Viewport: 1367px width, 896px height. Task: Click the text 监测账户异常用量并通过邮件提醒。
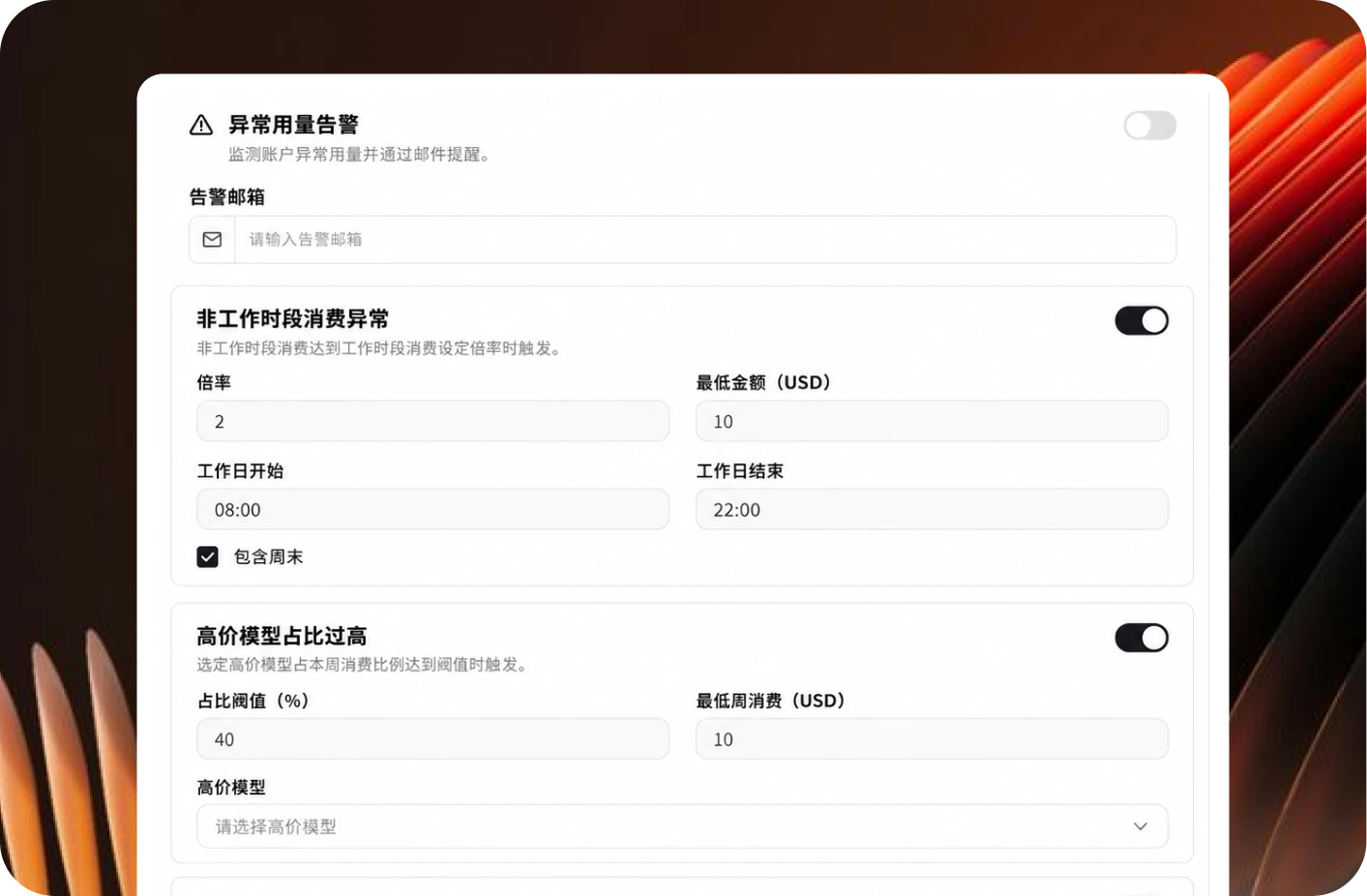coord(359,154)
